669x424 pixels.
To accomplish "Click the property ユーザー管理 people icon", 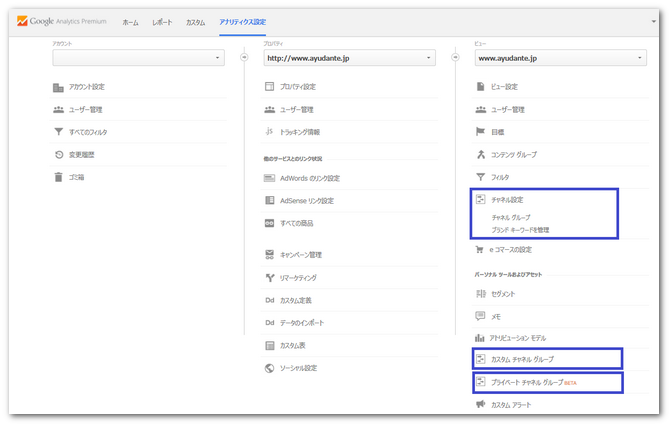I will coord(269,110).
